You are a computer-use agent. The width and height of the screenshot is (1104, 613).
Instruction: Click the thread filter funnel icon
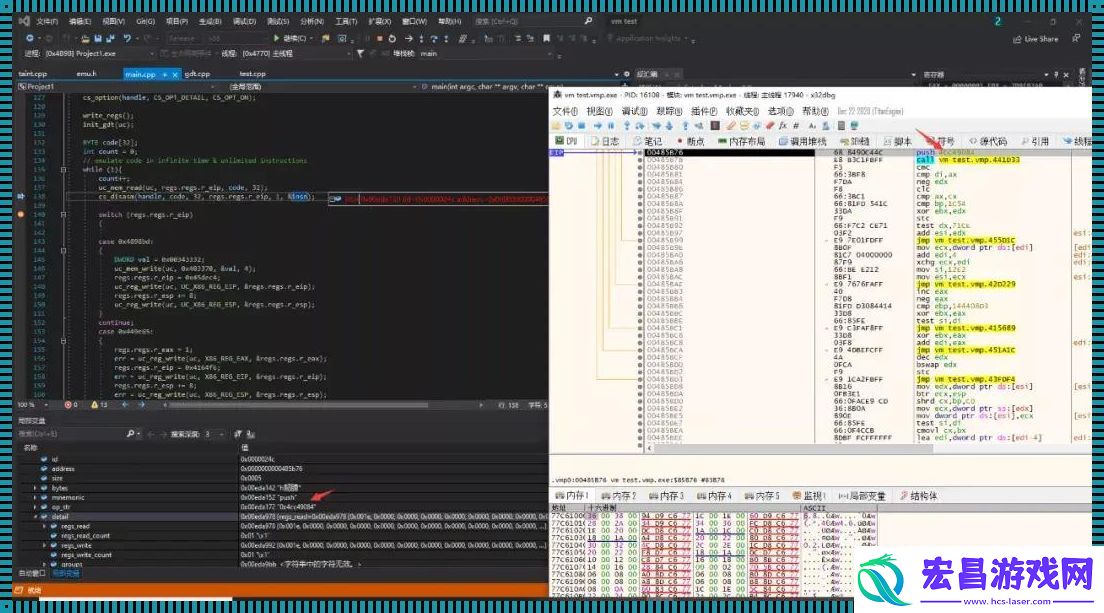click(x=360, y=53)
